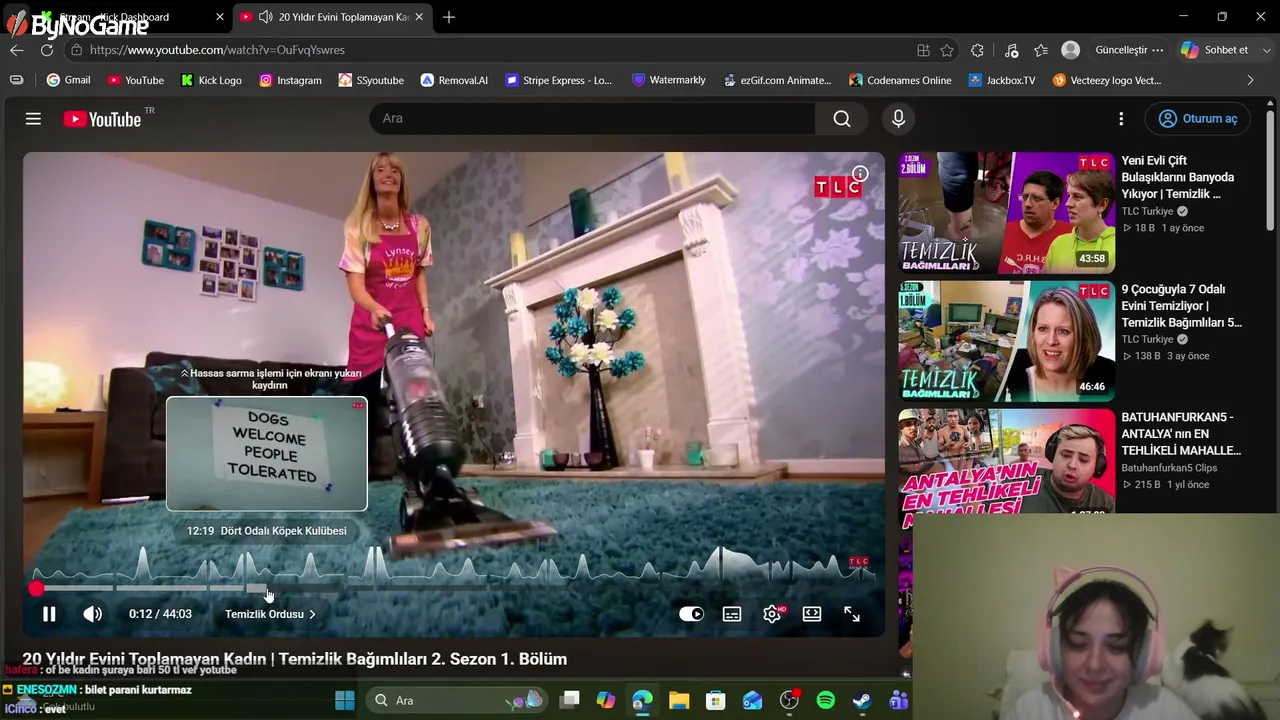Open Task View on the taskbar
Viewport: 1280px width, 720px height.
click(570, 700)
